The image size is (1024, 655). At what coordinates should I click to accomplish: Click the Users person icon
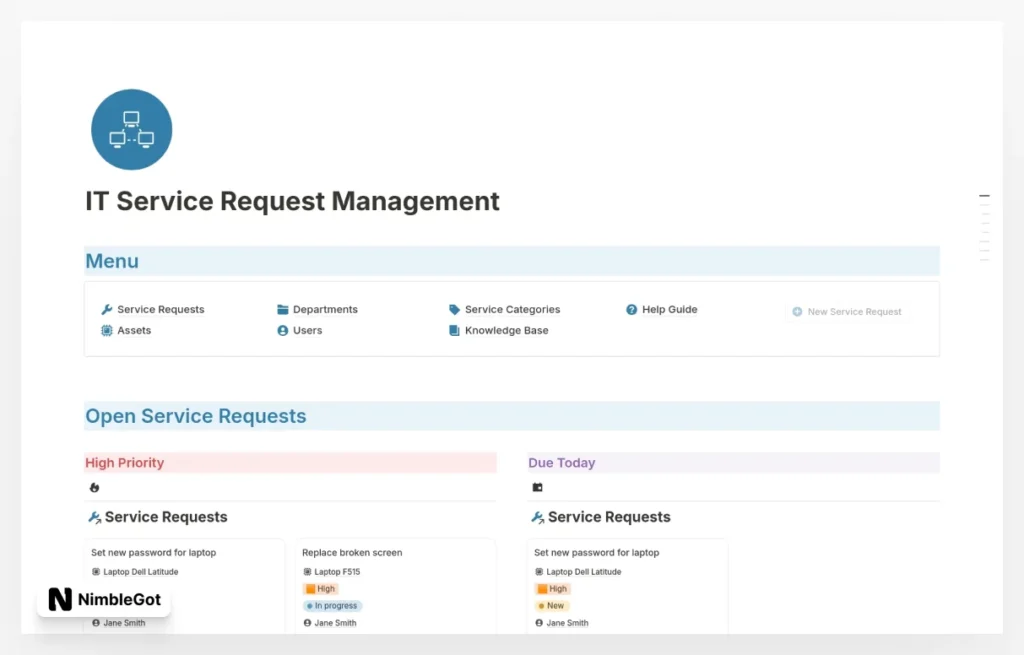click(x=282, y=330)
